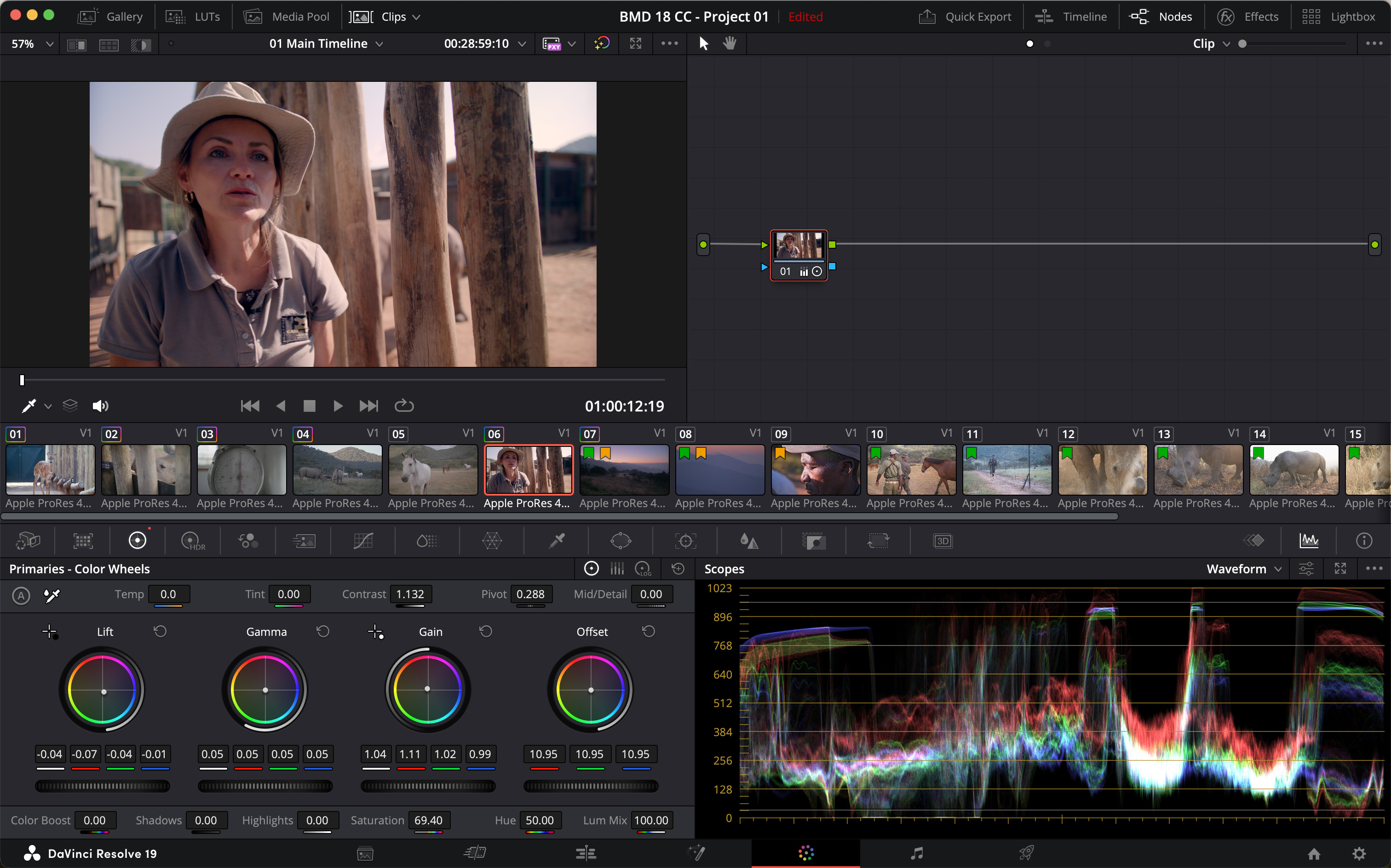Open the 3D stereoscopic palette
Image resolution: width=1391 pixels, height=868 pixels.
tap(943, 541)
